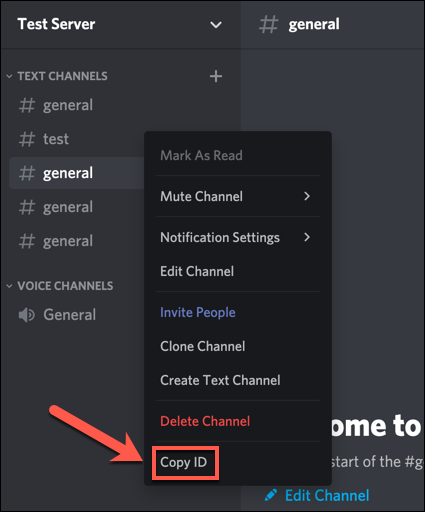Collapse the TEXT CHANNELS category
Image resolution: width=425 pixels, height=512 pixels.
coord(9,76)
